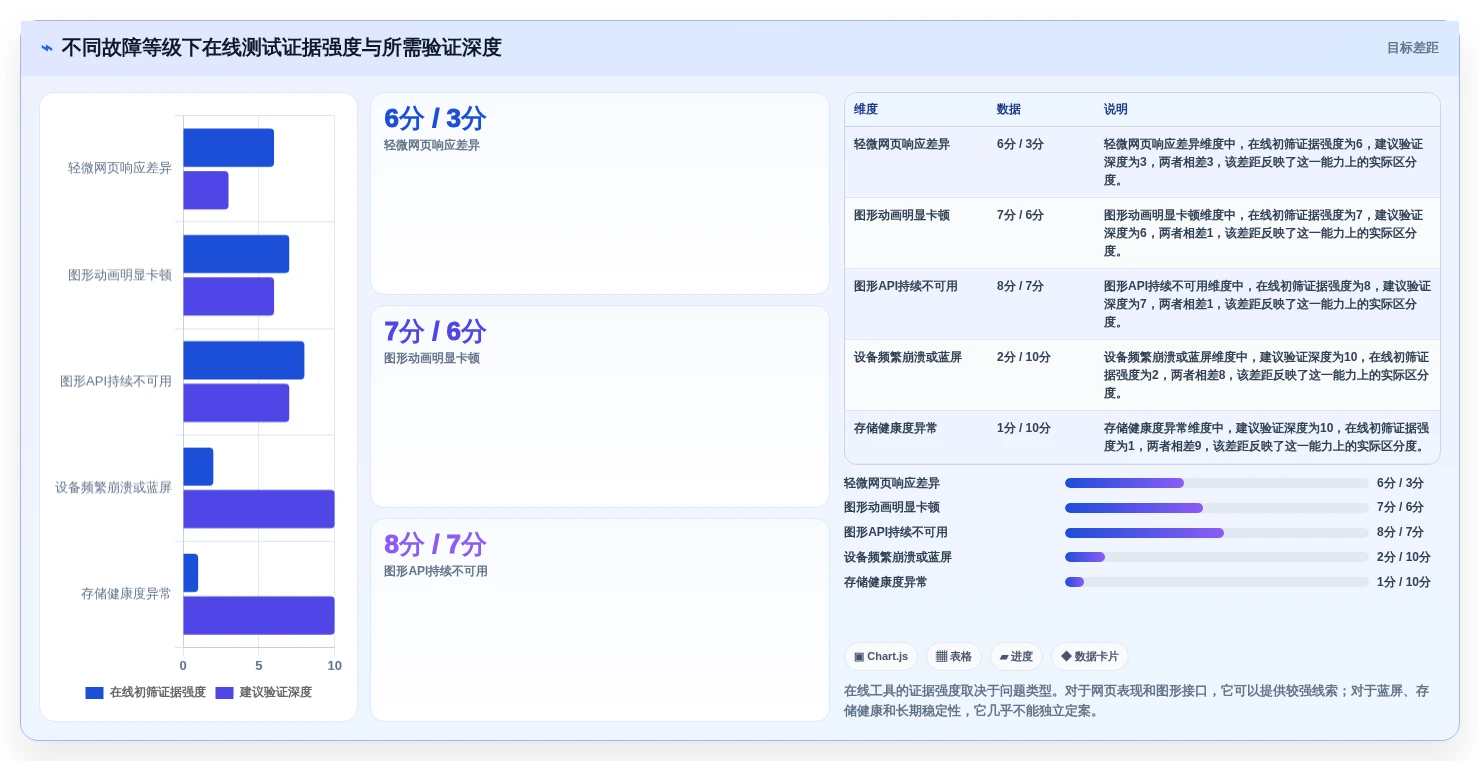Click the 数据 column header

(1009, 109)
